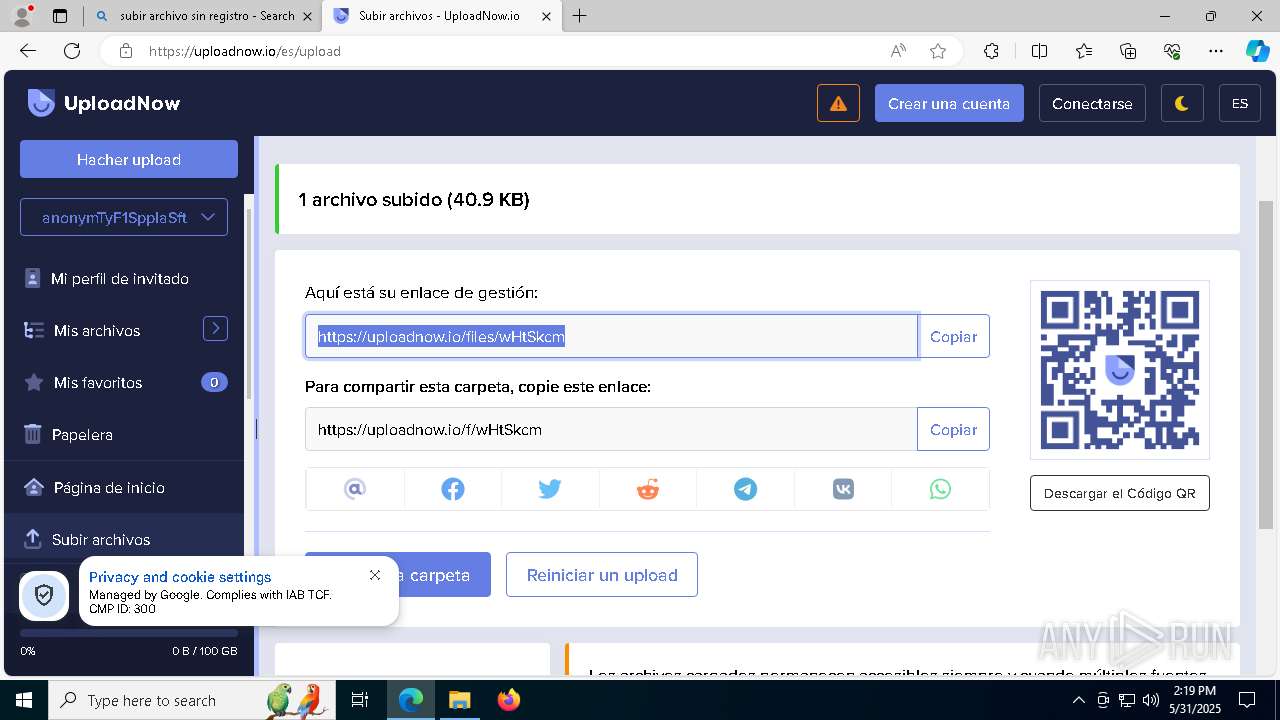Open Windows Start menu
This screenshot has width=1280, height=720.
[x=24, y=700]
